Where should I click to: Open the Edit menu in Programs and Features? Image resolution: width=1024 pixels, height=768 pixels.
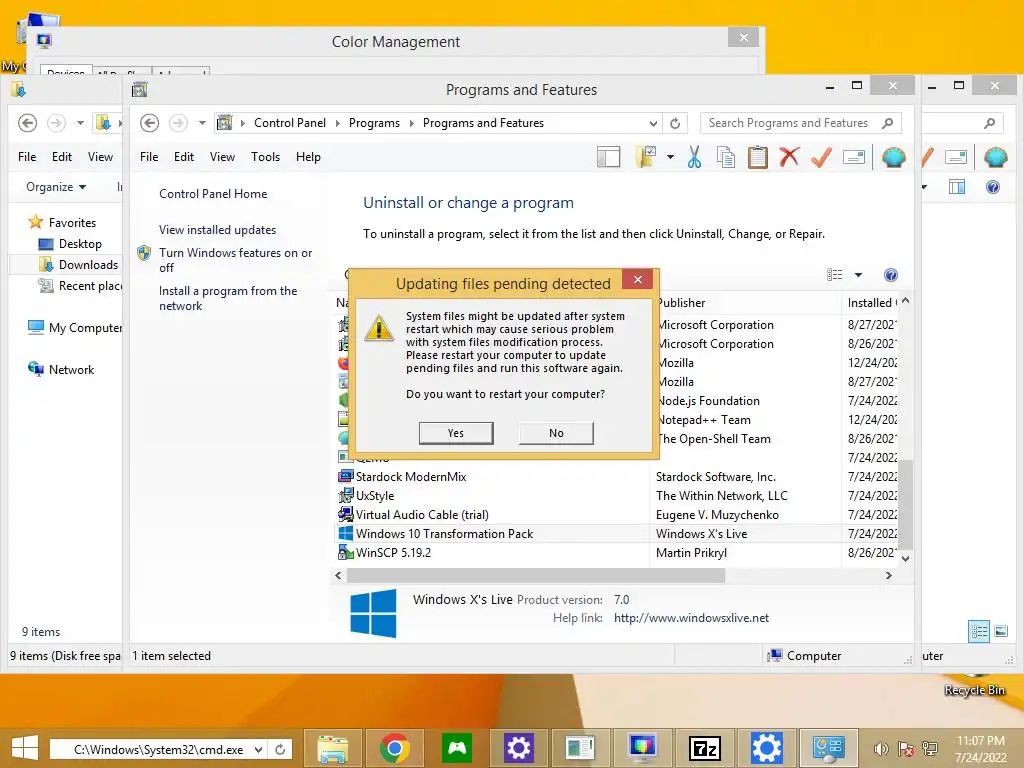(184, 157)
